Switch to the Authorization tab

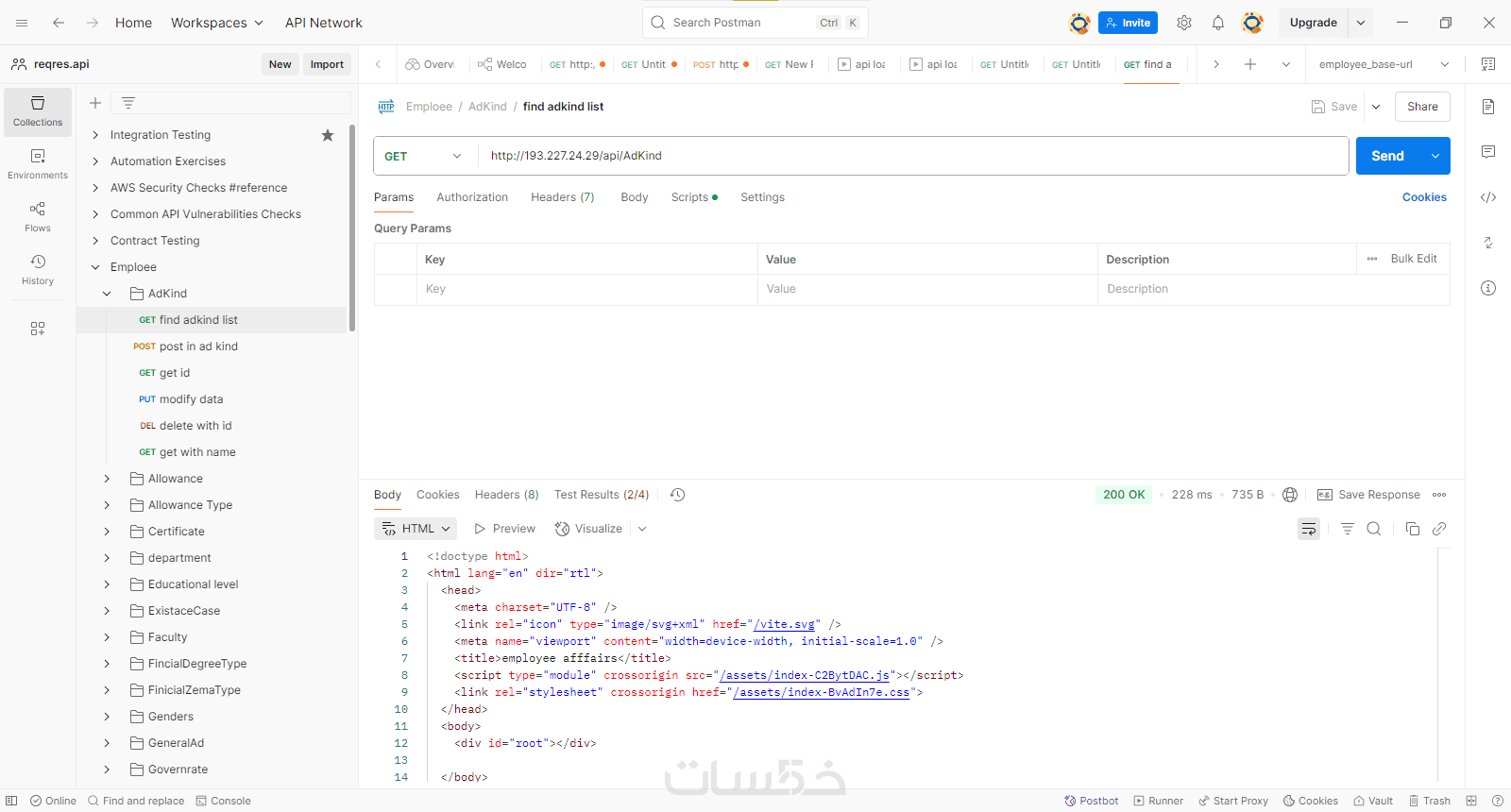click(x=472, y=197)
